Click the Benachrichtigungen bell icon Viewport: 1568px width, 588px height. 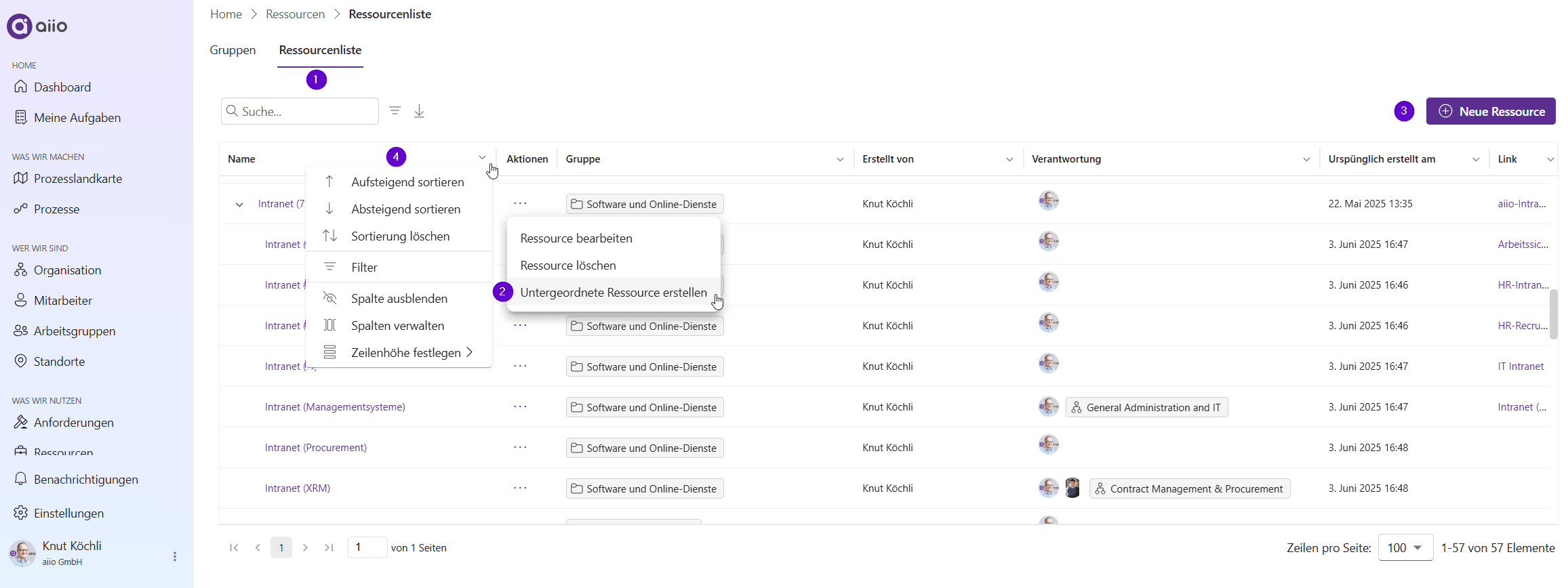21,479
